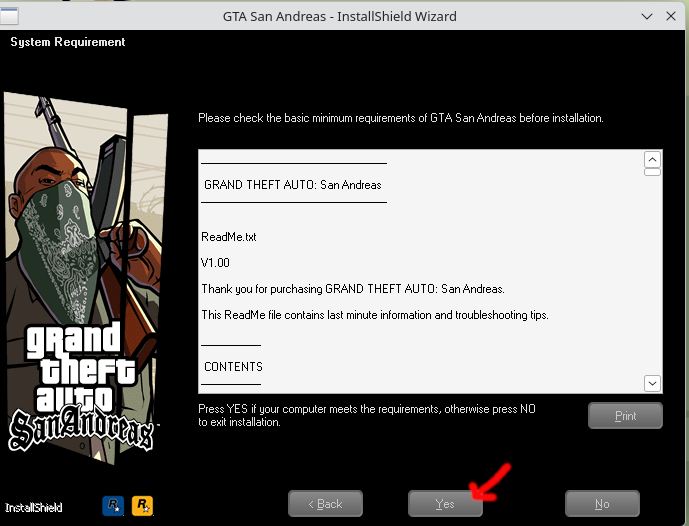Click 'GRAND THEFT AUTO: San Andreas' readme heading
The height and width of the screenshot is (526, 689).
coord(293,185)
